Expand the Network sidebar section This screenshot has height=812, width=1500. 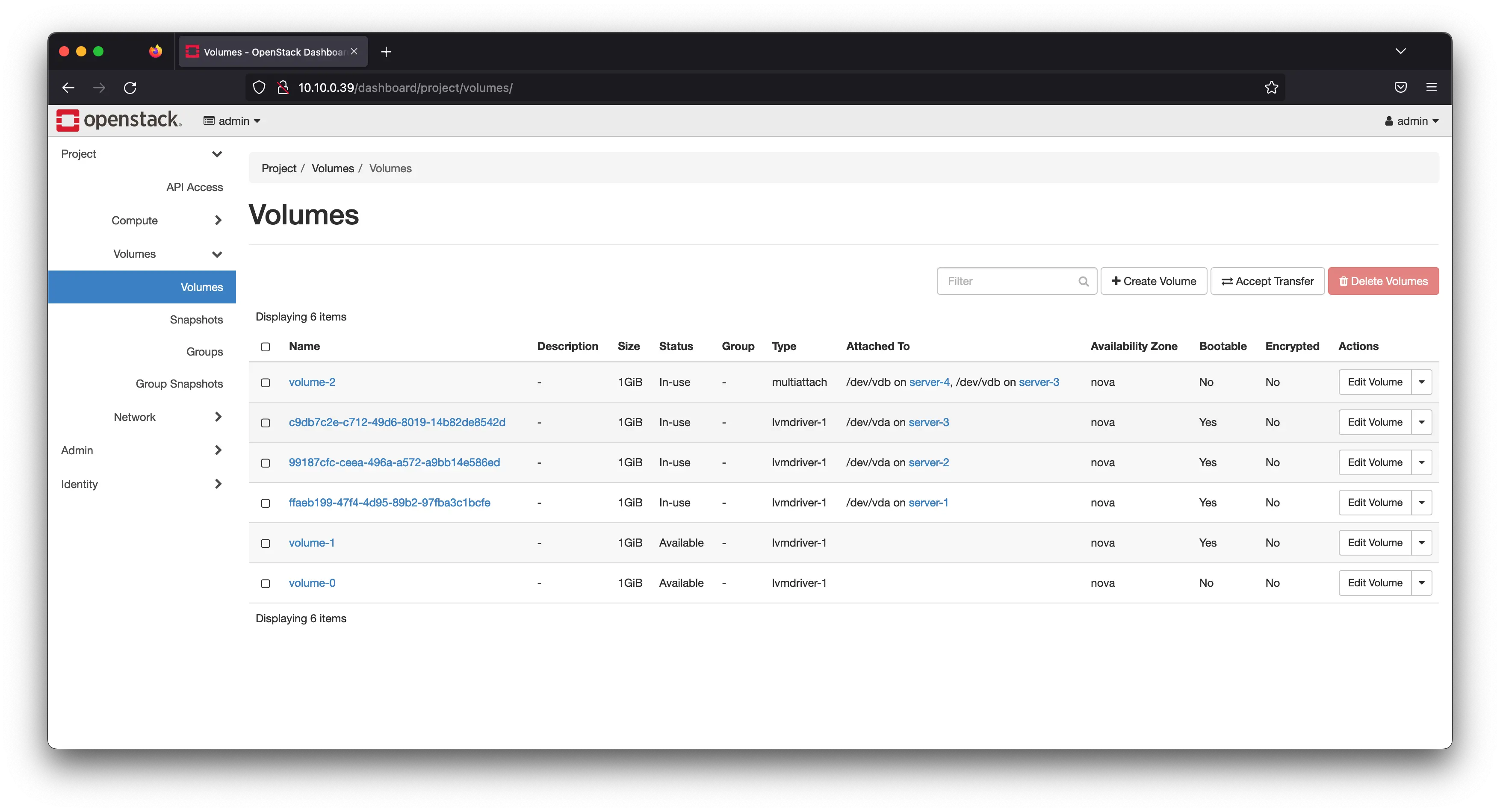pos(142,417)
